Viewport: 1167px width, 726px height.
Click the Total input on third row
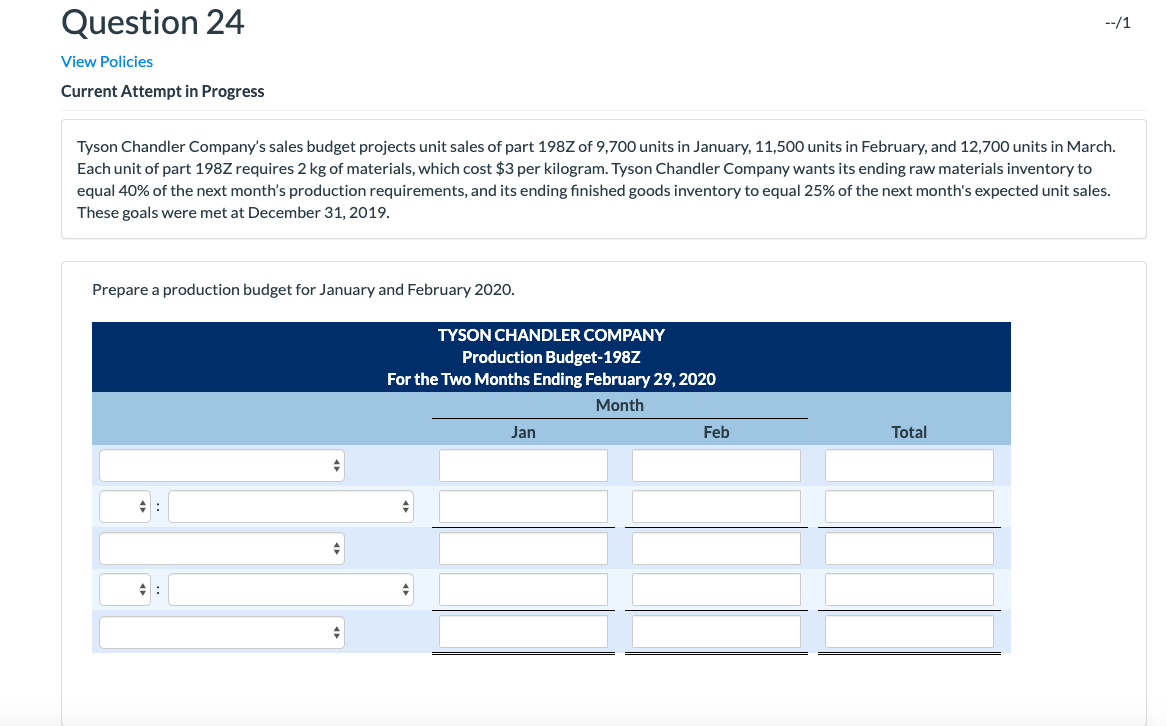(908, 547)
